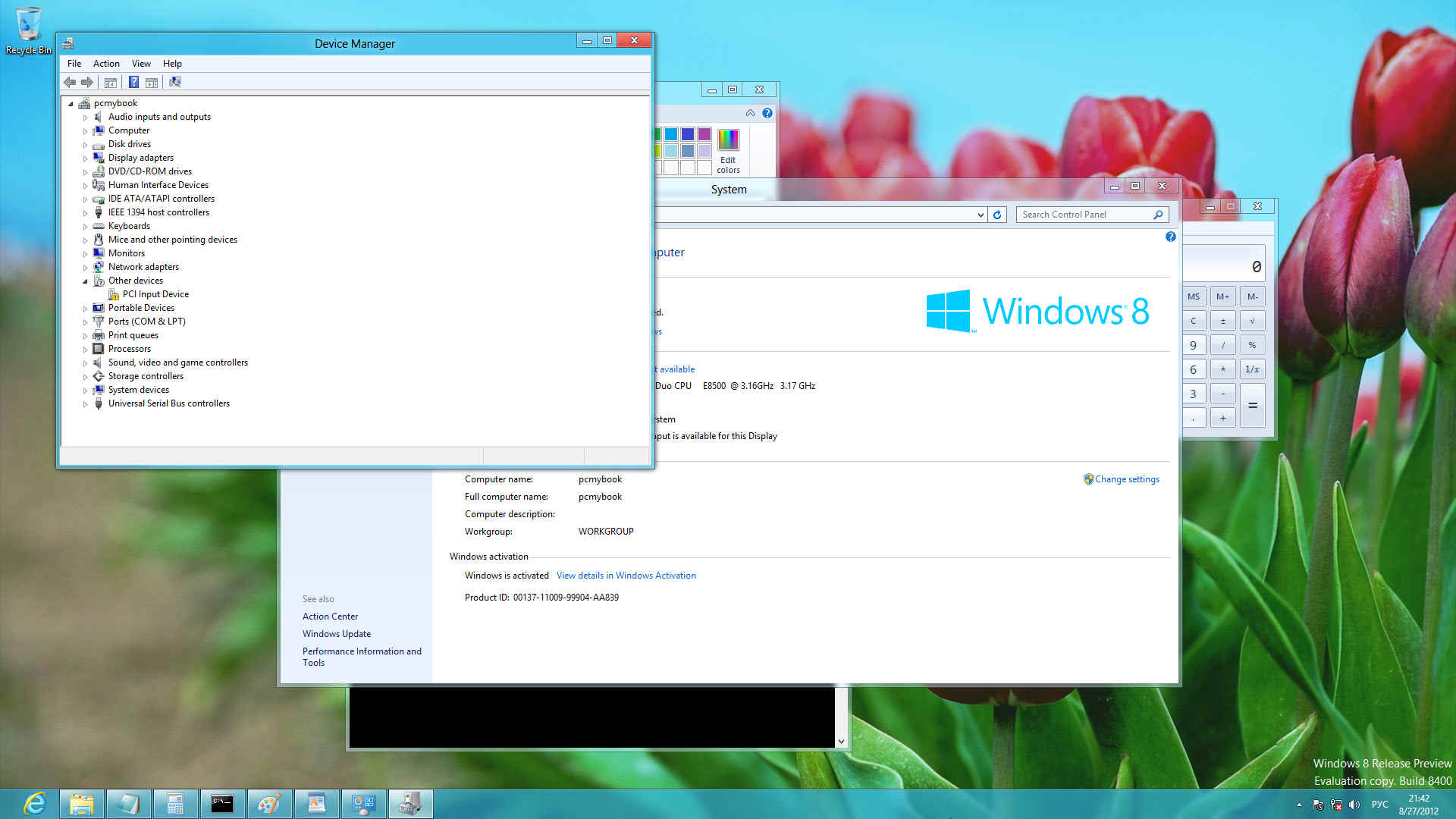Open Windows Update link

(x=337, y=634)
